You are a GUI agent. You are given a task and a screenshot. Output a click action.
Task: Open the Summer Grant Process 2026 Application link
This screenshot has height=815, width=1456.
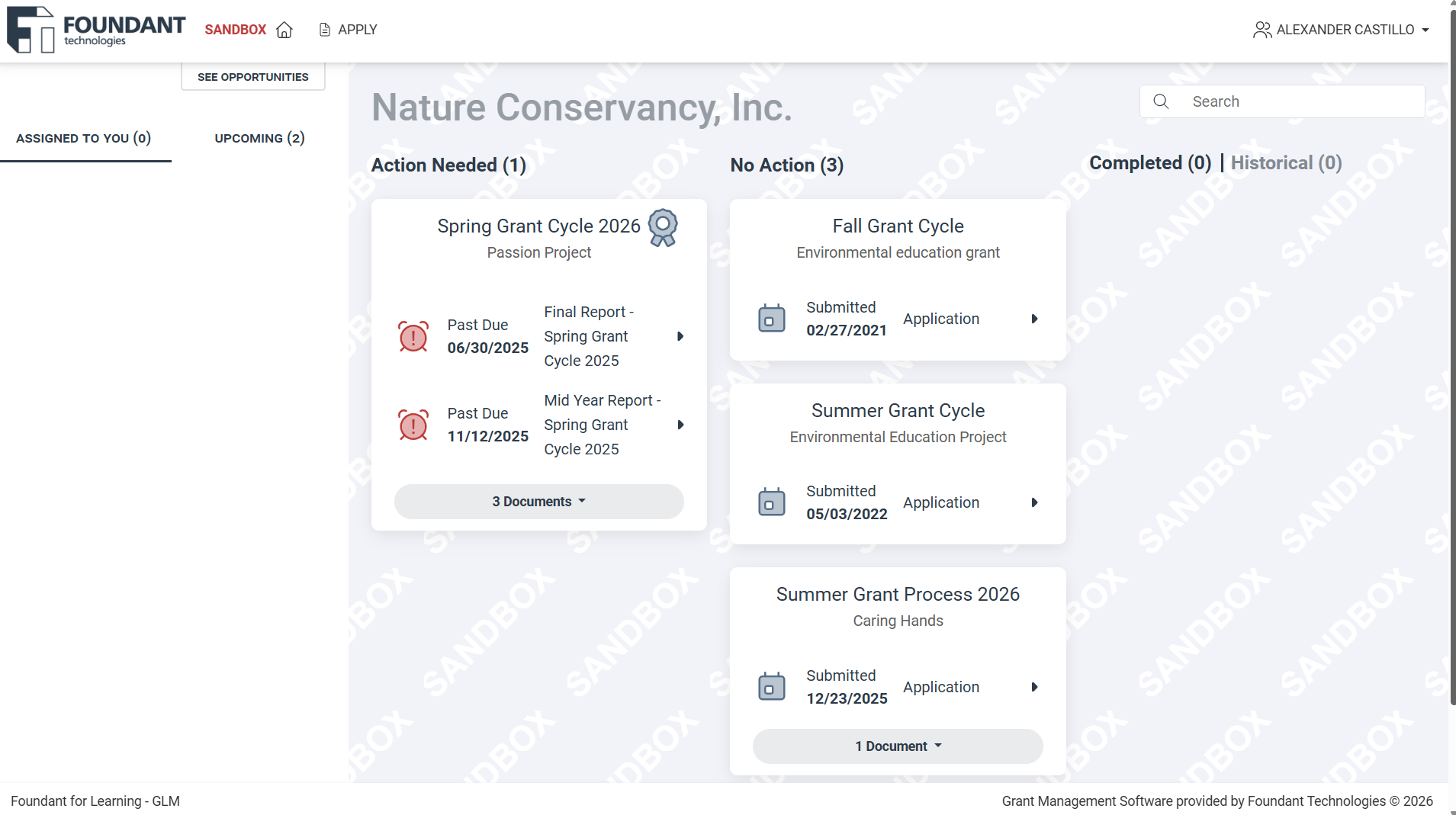[941, 687]
